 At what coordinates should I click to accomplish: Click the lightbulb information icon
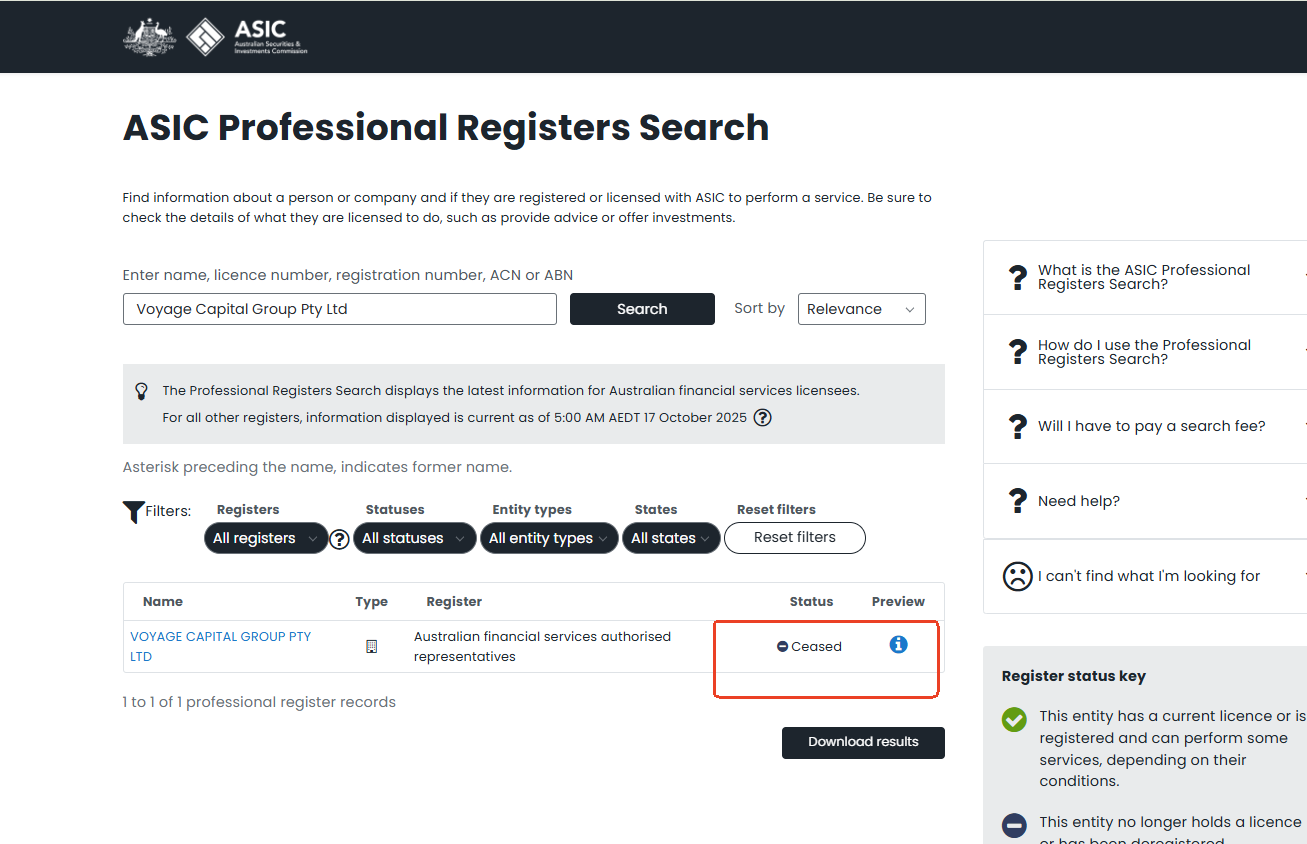coord(142,391)
